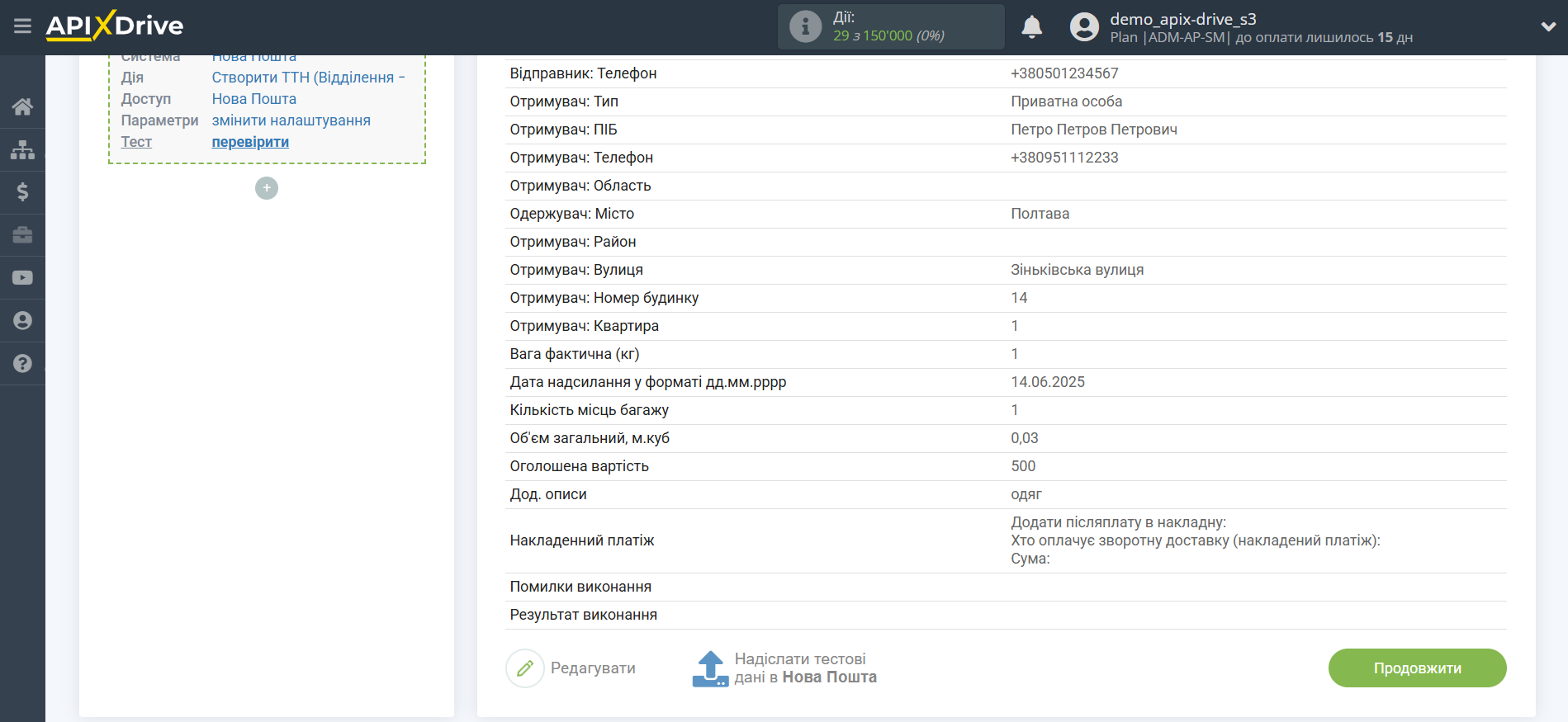Select the +380951112233 recipient phone value
The width and height of the screenshot is (1568, 722).
click(x=1064, y=158)
